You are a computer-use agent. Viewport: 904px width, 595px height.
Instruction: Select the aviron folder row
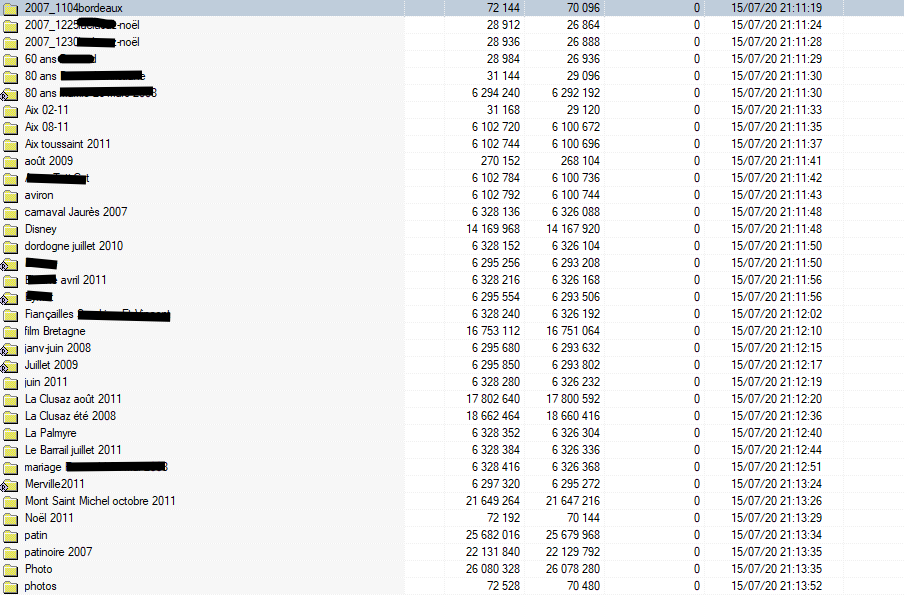click(x=39, y=195)
